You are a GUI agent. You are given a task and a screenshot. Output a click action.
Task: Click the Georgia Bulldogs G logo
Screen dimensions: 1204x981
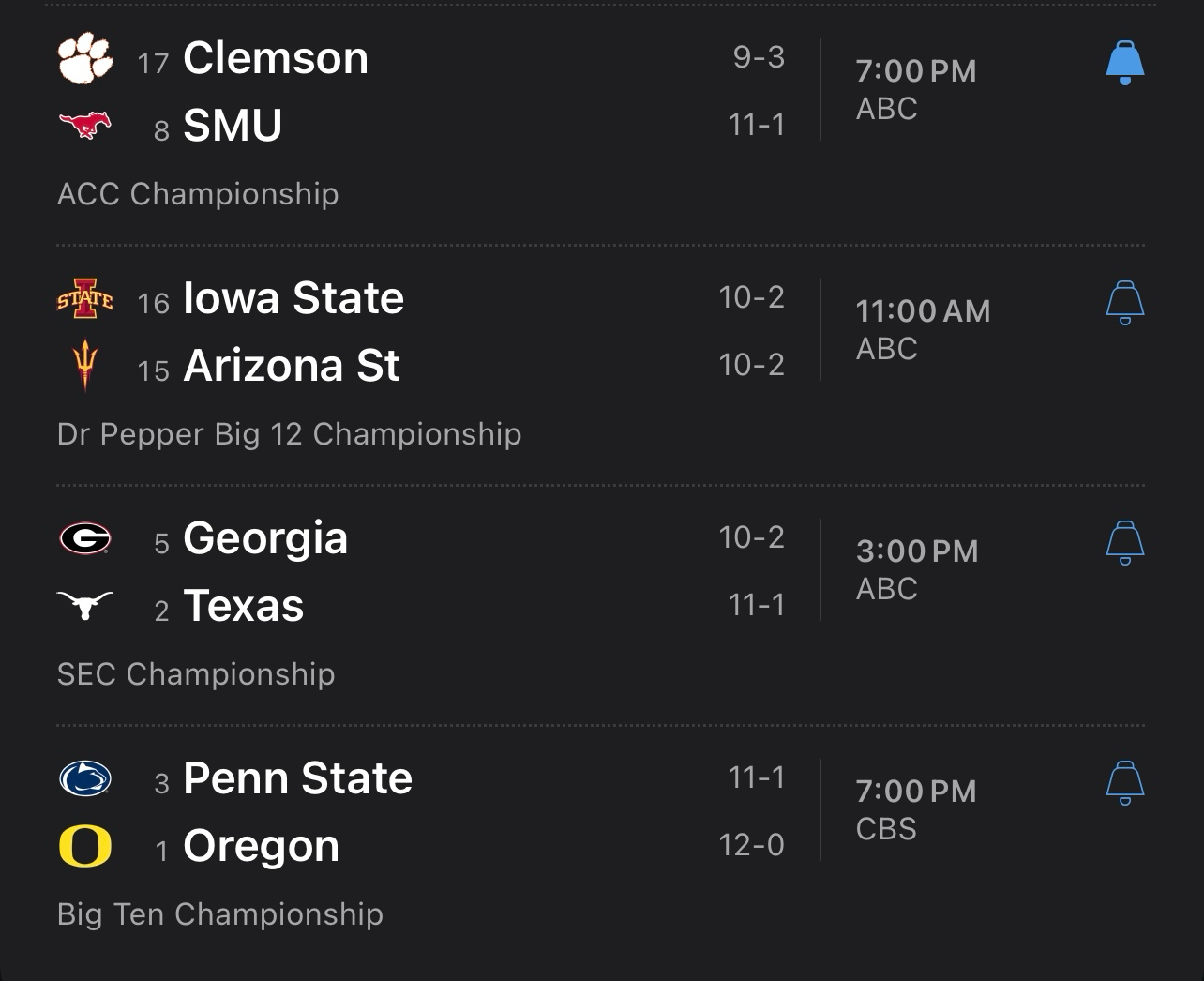[x=85, y=539]
